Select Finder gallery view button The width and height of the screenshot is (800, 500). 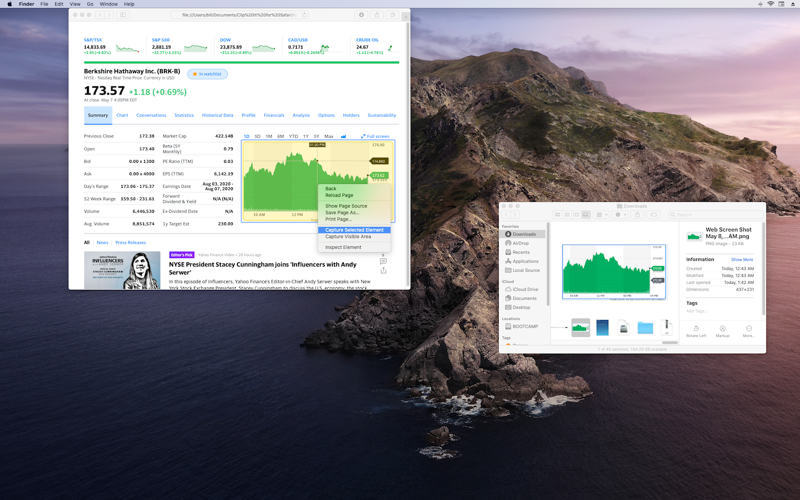coord(586,215)
